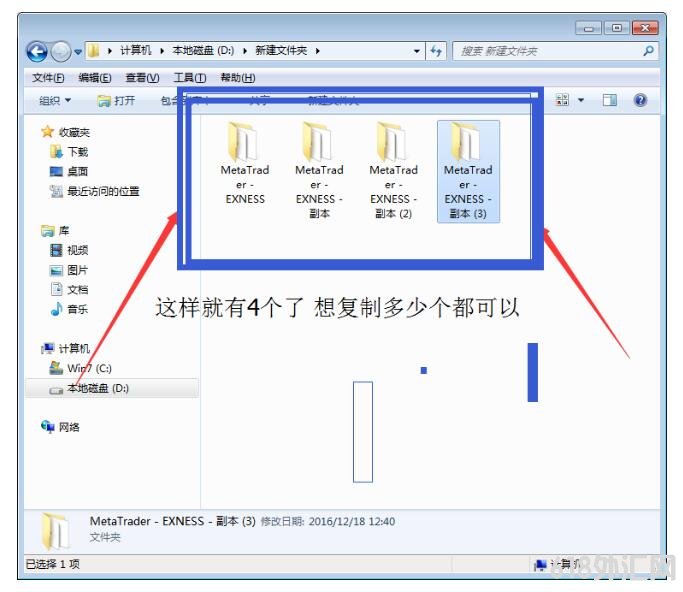Select 网络 in the navigation pane
Image resolution: width=683 pixels, height=592 pixels.
[69, 427]
